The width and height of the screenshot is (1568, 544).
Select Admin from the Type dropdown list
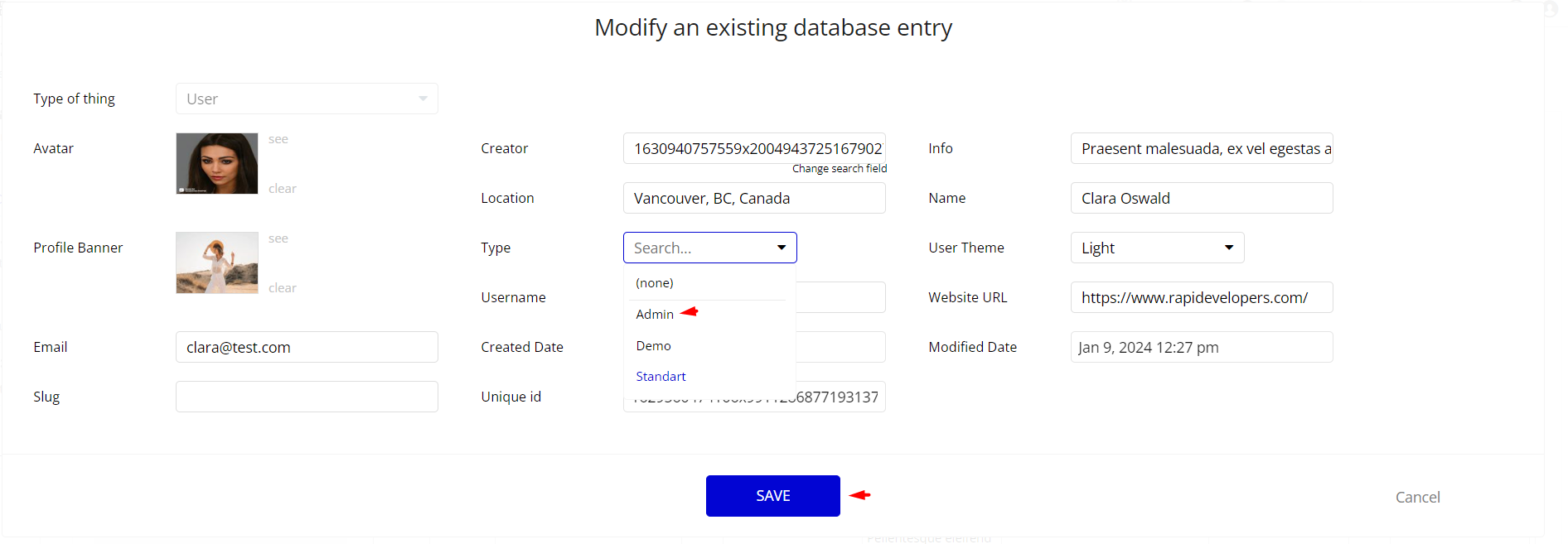[655, 314]
